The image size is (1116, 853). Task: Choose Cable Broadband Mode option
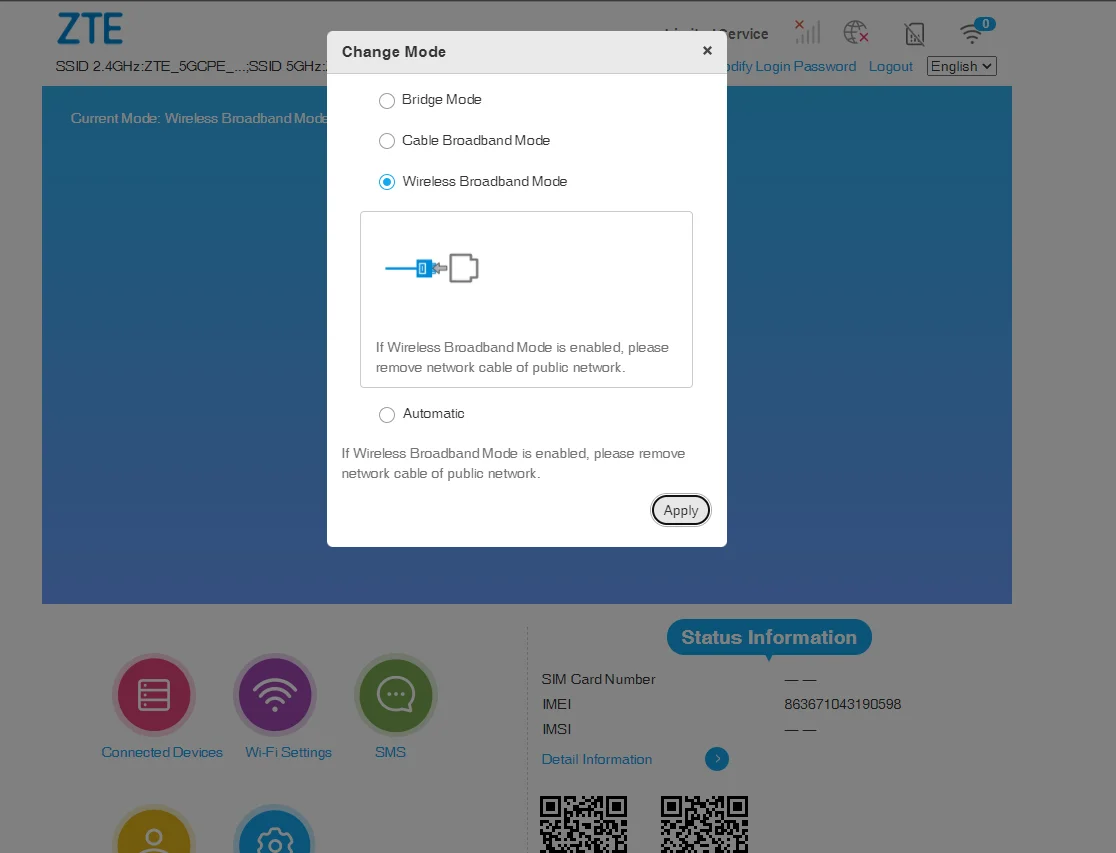tap(386, 141)
